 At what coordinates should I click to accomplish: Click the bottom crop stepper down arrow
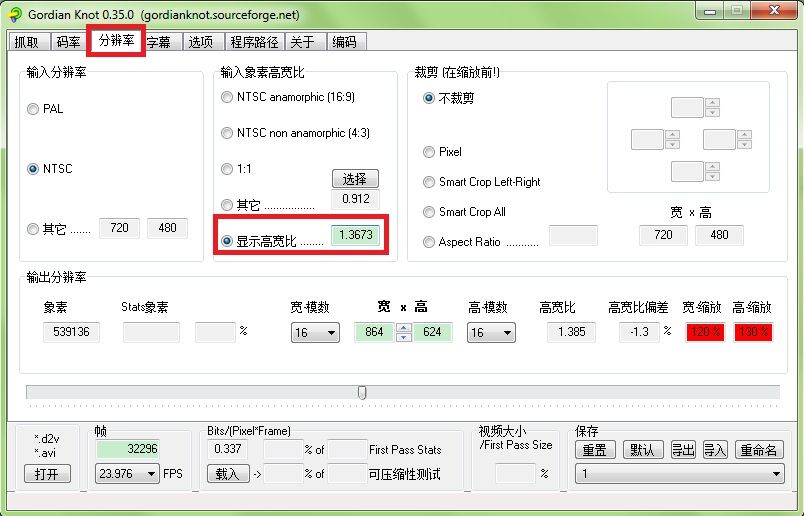pyautogui.click(x=712, y=176)
